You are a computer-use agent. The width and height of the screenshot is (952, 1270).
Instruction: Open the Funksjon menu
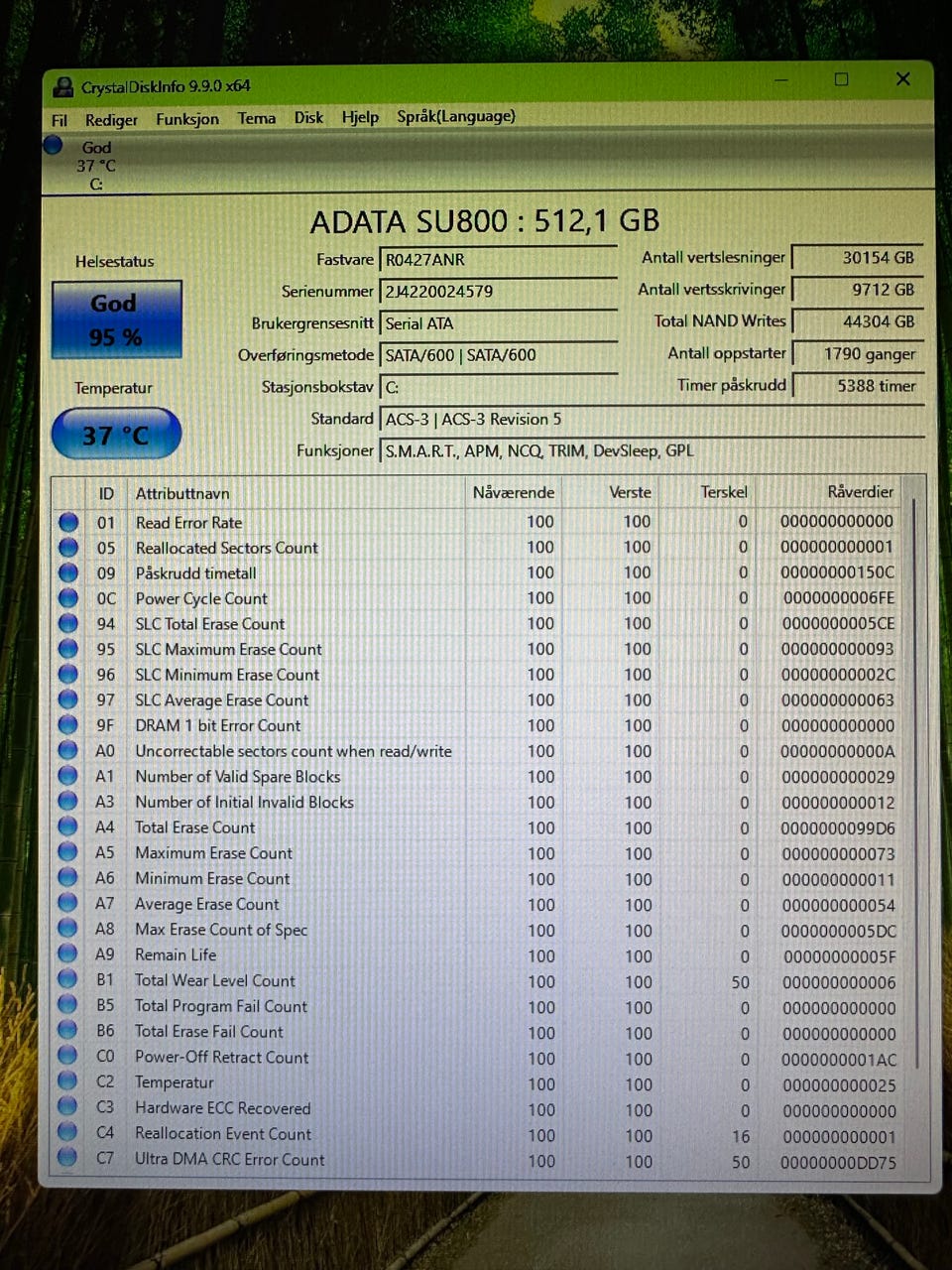pos(187,119)
